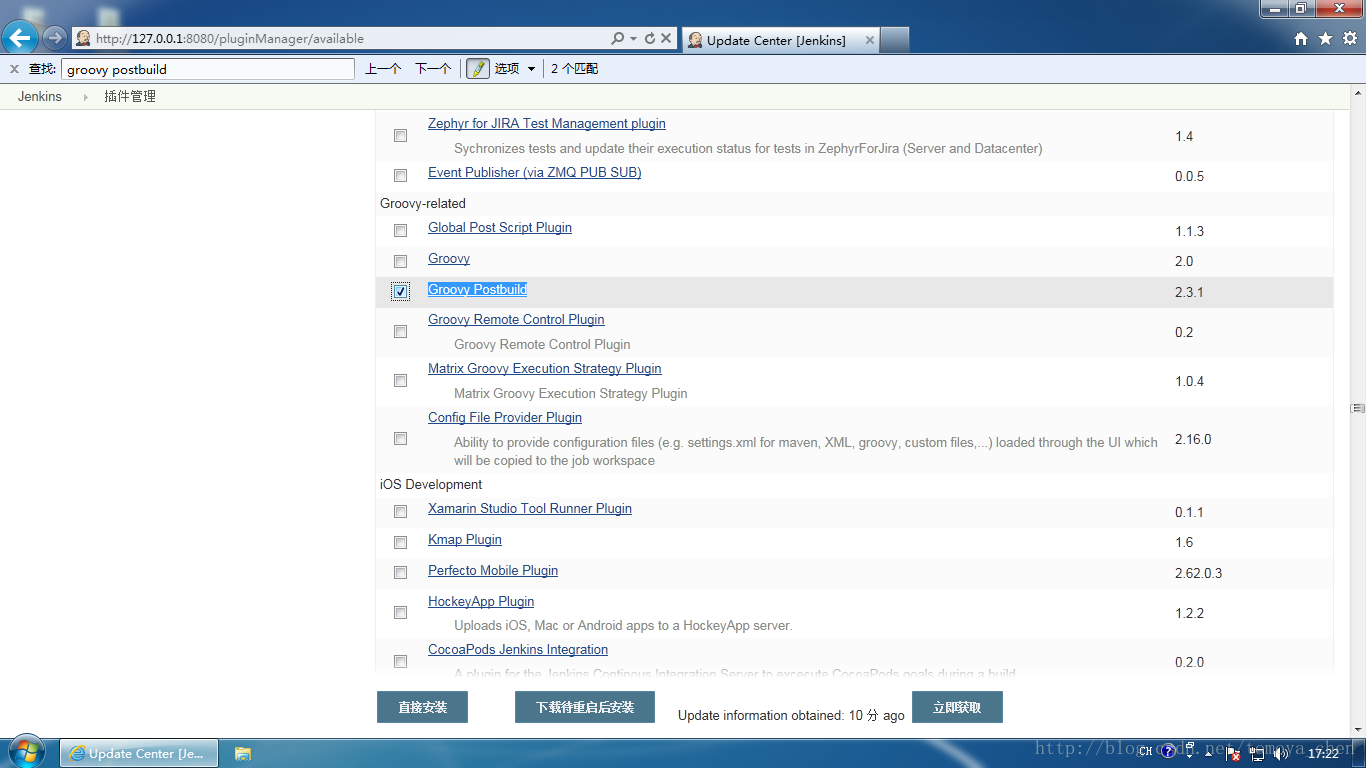1366x768 pixels.
Task: Click the 直接安装 install button
Action: click(422, 707)
